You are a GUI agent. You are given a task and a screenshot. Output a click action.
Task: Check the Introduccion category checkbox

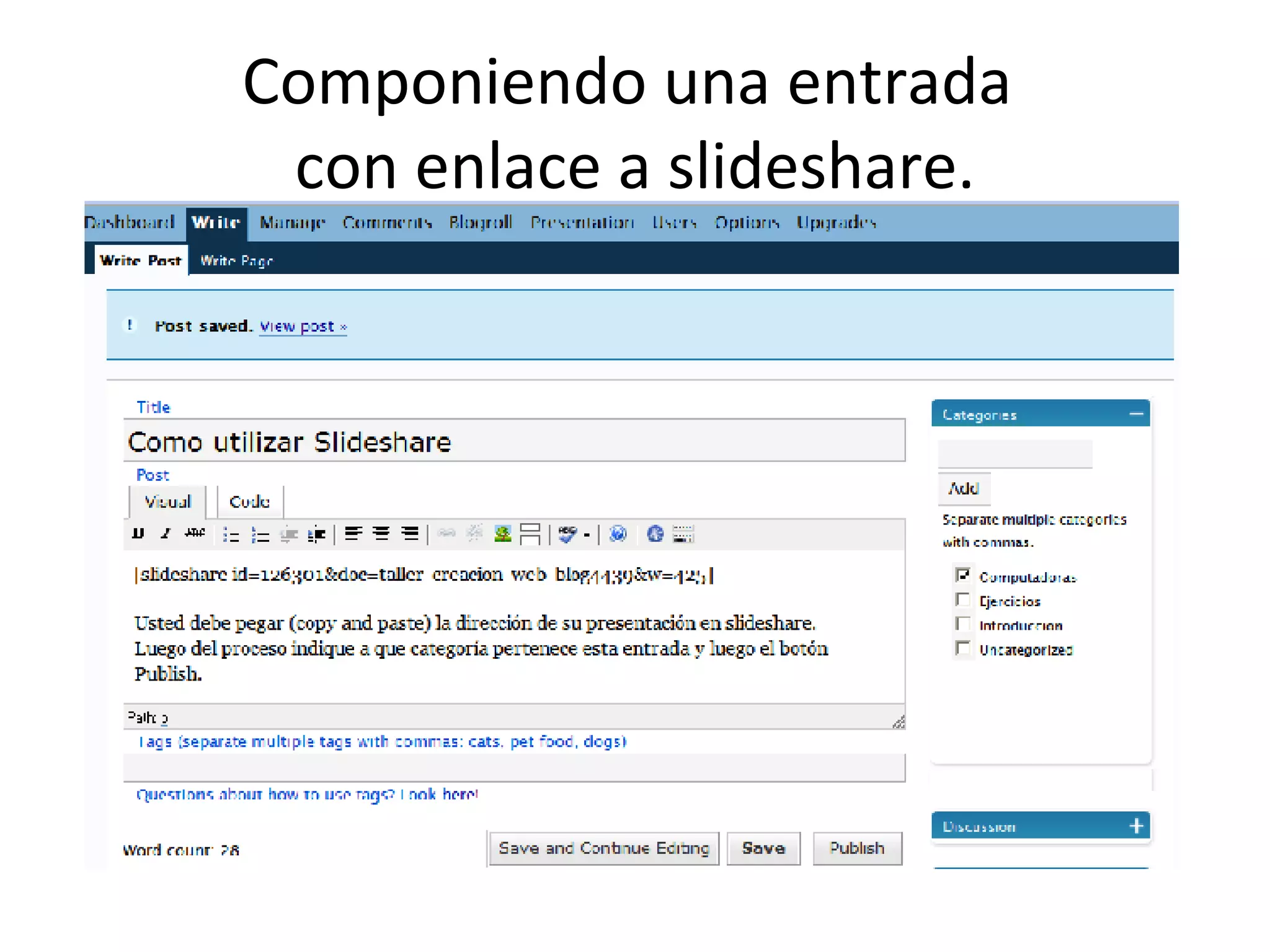click(962, 624)
